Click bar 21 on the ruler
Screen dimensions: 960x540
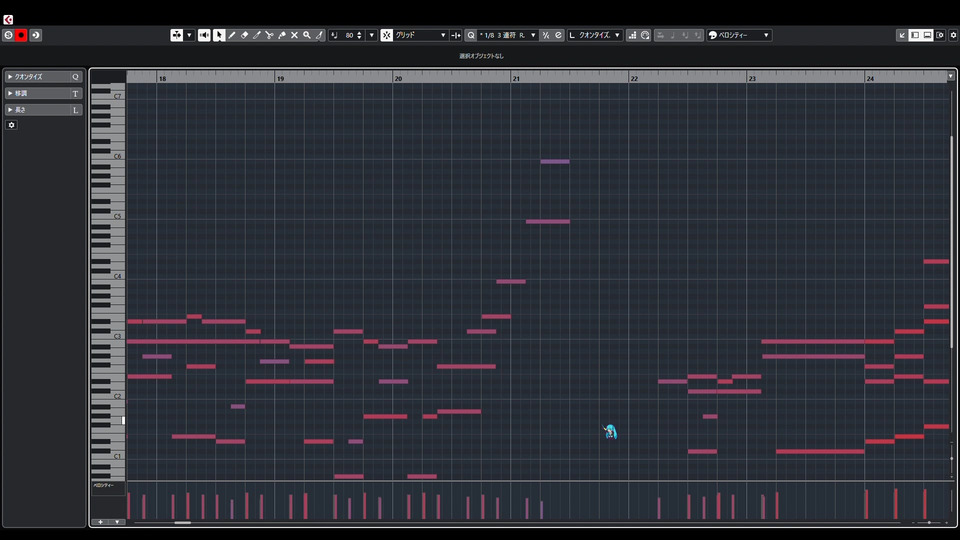point(517,78)
